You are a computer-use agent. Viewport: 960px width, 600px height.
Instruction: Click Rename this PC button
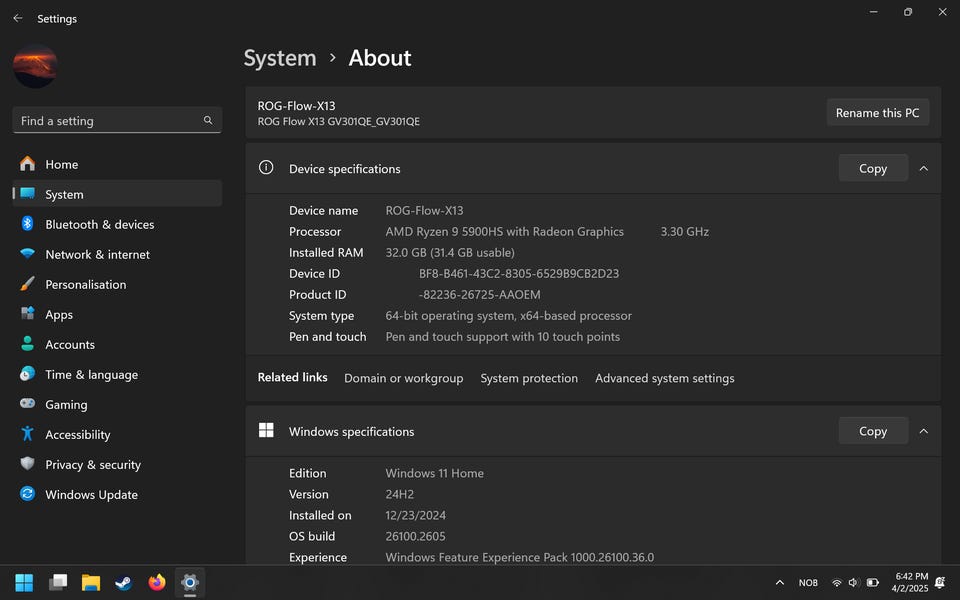877,113
